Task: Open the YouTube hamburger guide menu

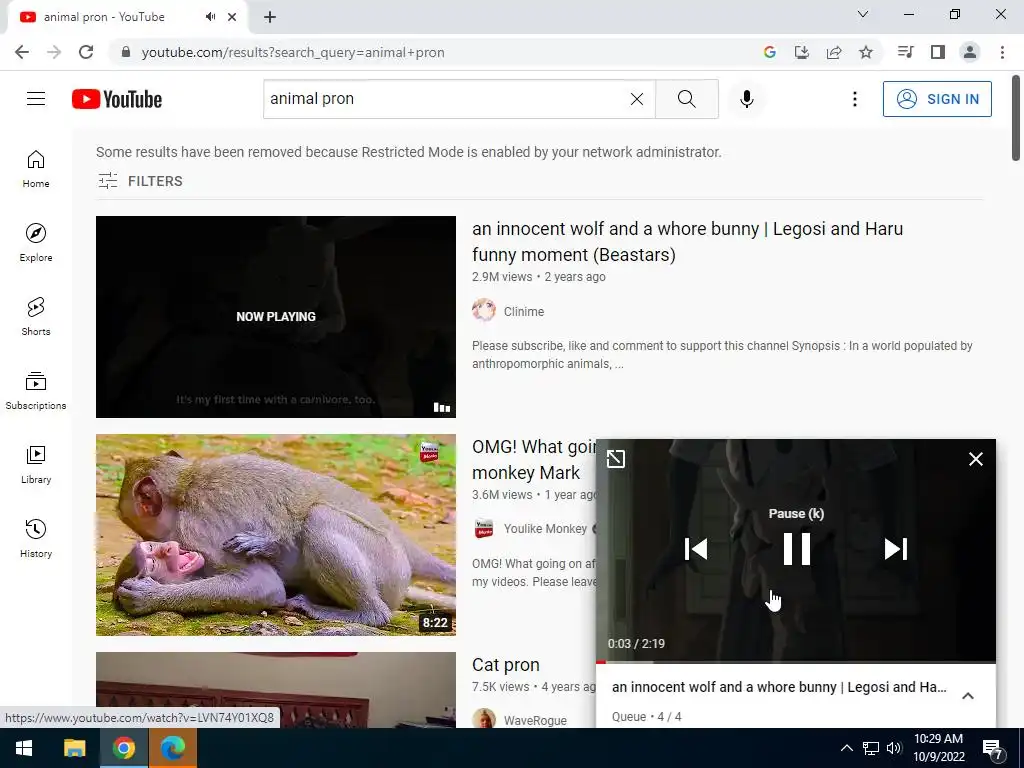Action: pos(36,99)
